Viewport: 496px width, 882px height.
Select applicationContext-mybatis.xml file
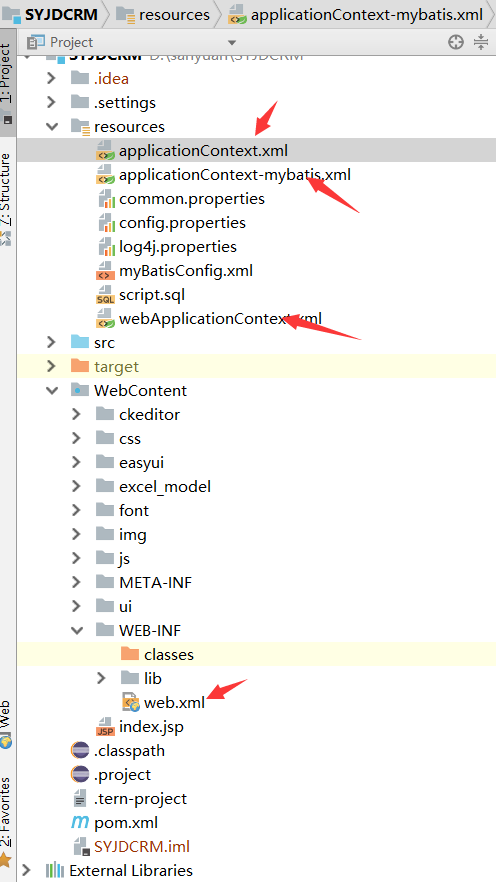[x=235, y=175]
